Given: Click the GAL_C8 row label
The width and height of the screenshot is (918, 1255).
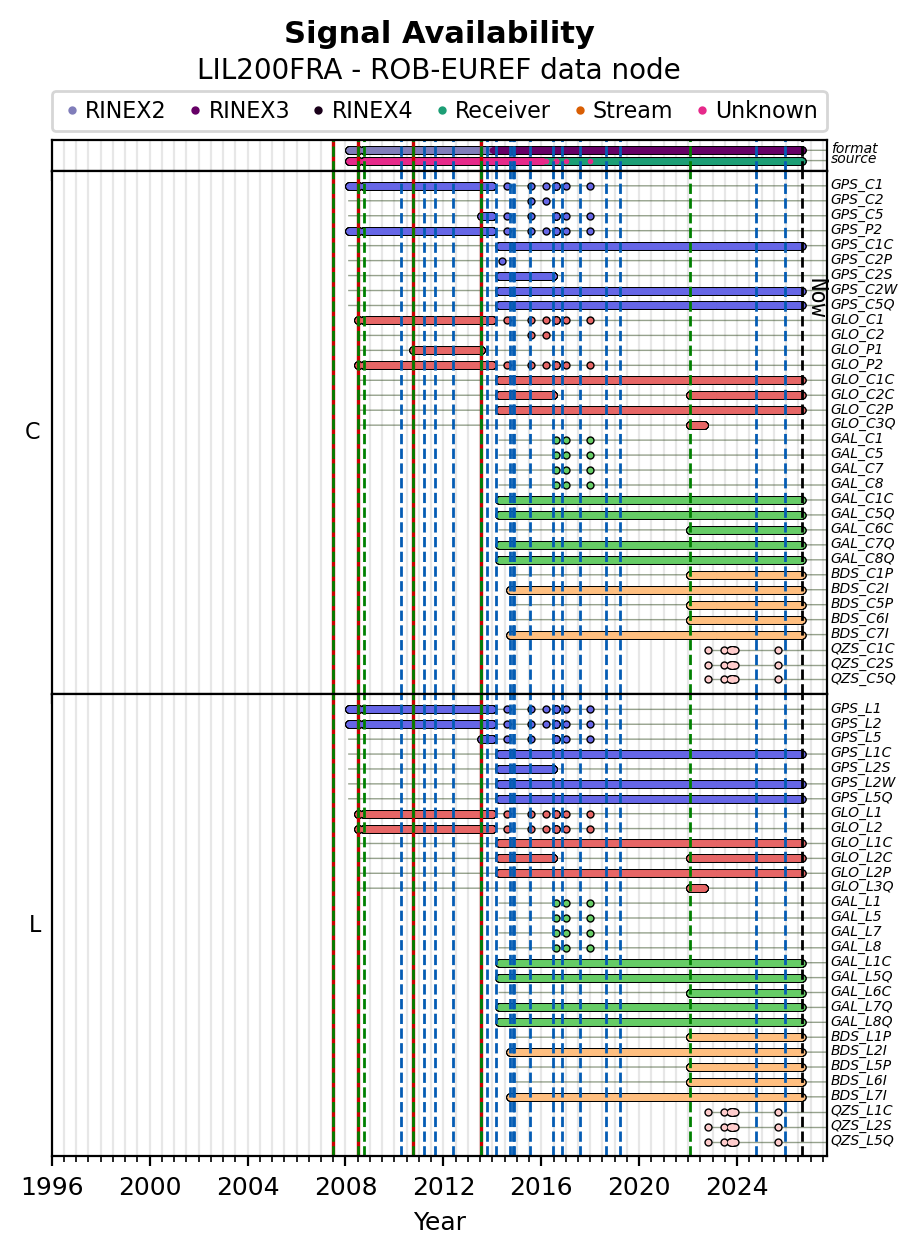Looking at the screenshot, I should click(x=857, y=484).
